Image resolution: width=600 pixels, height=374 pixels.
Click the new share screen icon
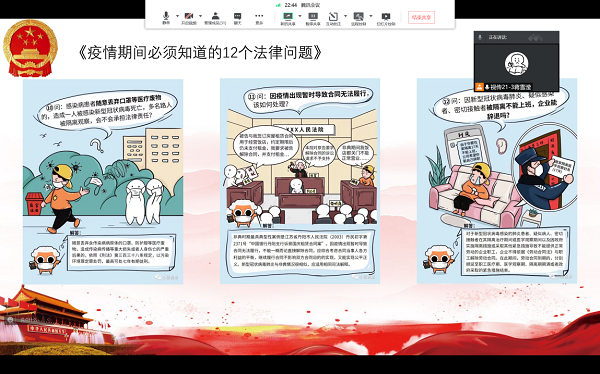[288, 18]
